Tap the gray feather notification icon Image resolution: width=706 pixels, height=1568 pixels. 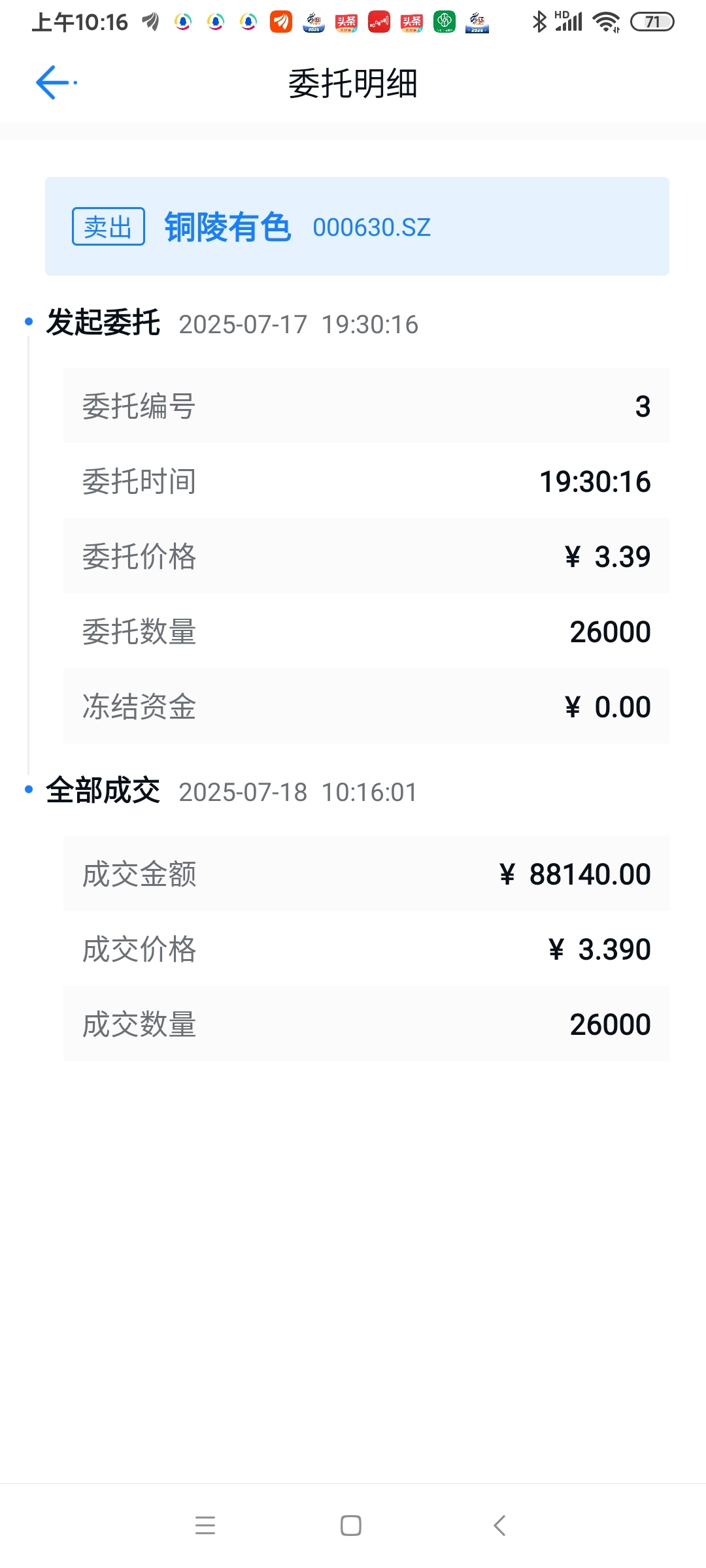pos(151,22)
